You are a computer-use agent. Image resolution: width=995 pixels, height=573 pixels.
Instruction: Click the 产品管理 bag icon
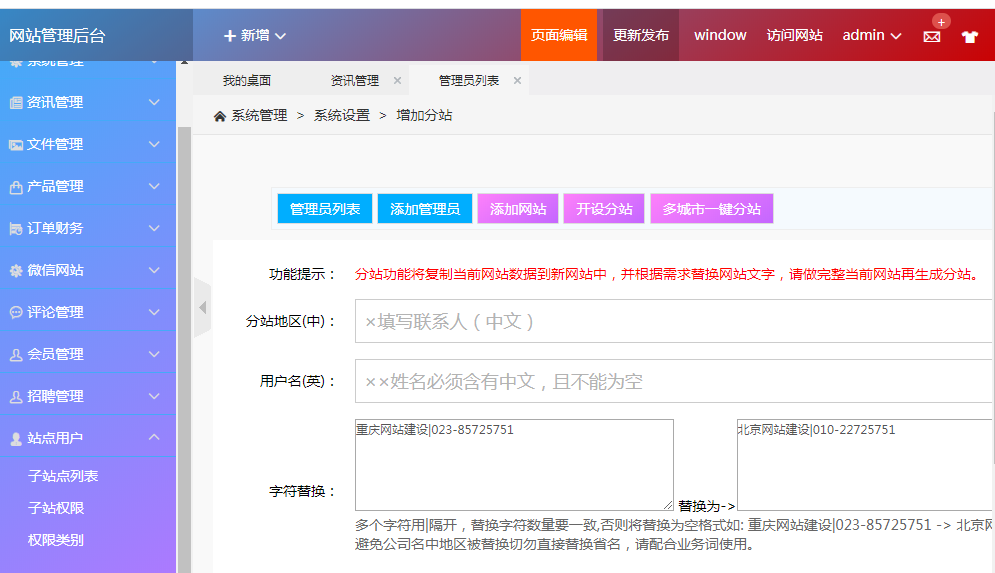tap(16, 187)
